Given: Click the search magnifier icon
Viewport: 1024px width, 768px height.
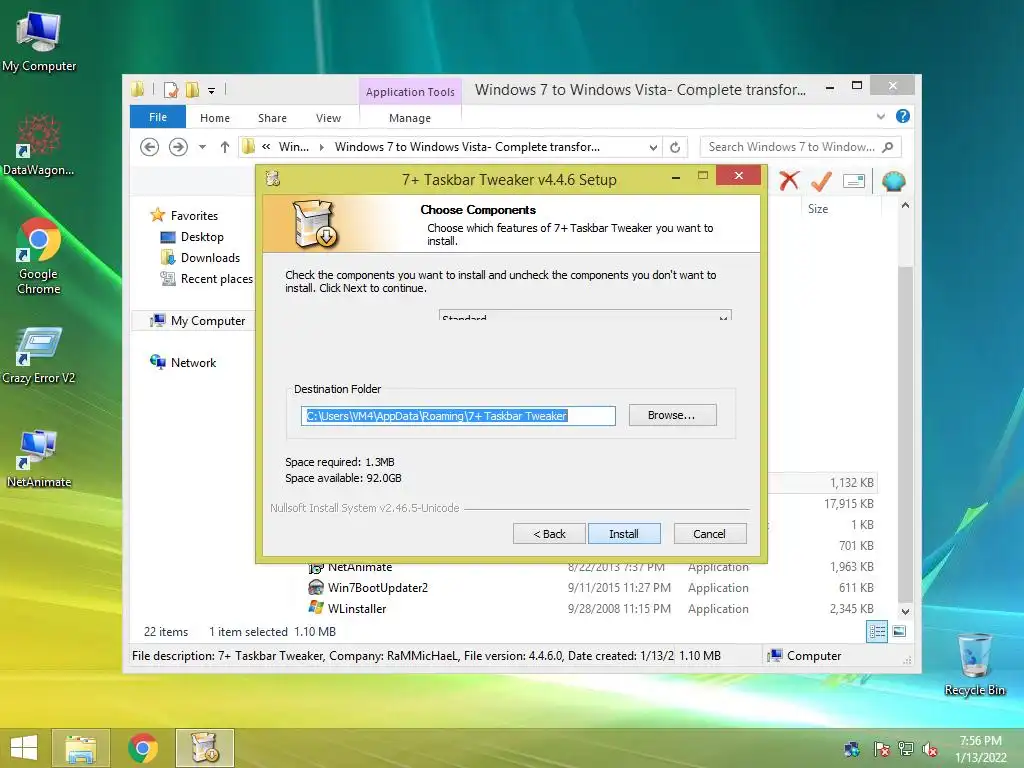Looking at the screenshot, I should [x=888, y=147].
